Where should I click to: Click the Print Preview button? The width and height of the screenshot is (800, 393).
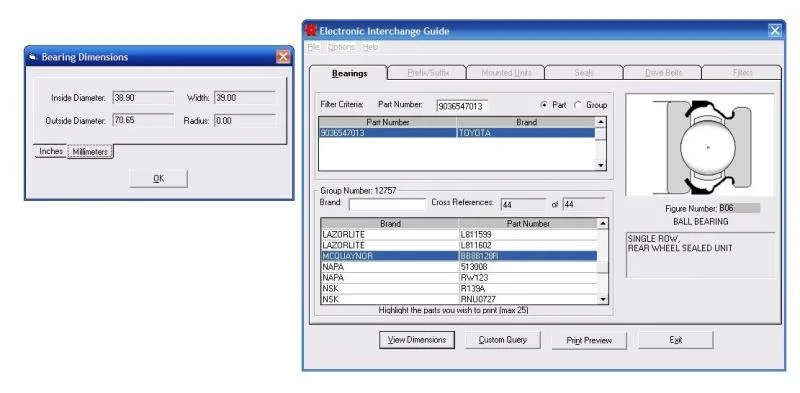[589, 340]
